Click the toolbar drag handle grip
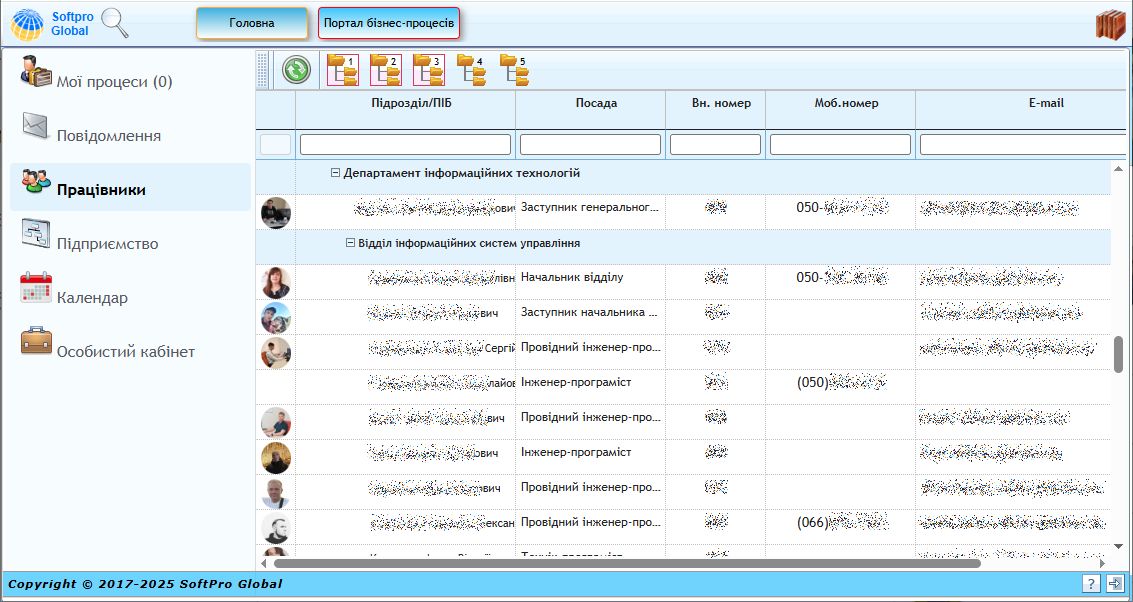The image size is (1133, 602). (263, 70)
